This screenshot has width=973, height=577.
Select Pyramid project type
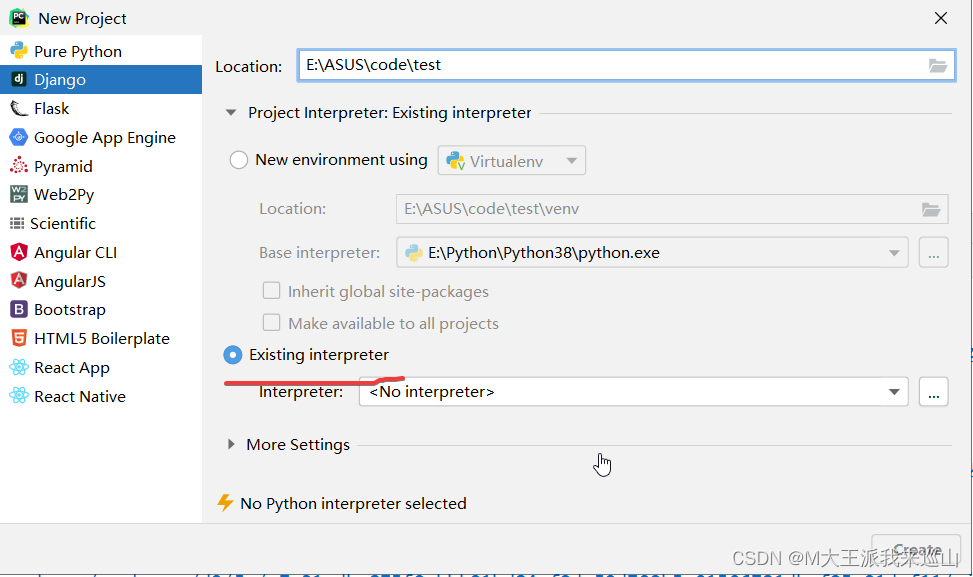pyautogui.click(x=101, y=166)
